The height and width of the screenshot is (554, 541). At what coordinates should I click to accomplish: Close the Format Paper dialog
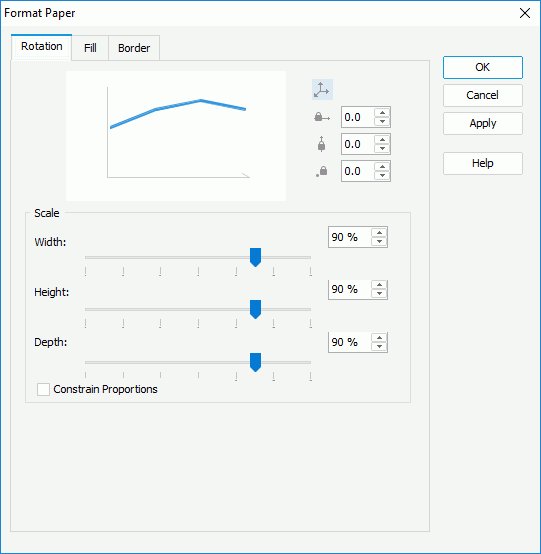click(525, 13)
